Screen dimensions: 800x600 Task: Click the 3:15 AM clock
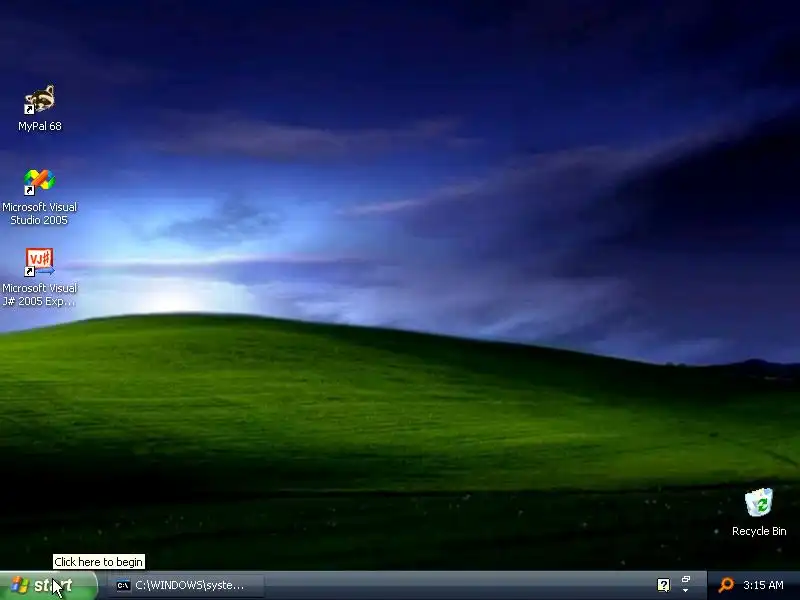(x=763, y=585)
